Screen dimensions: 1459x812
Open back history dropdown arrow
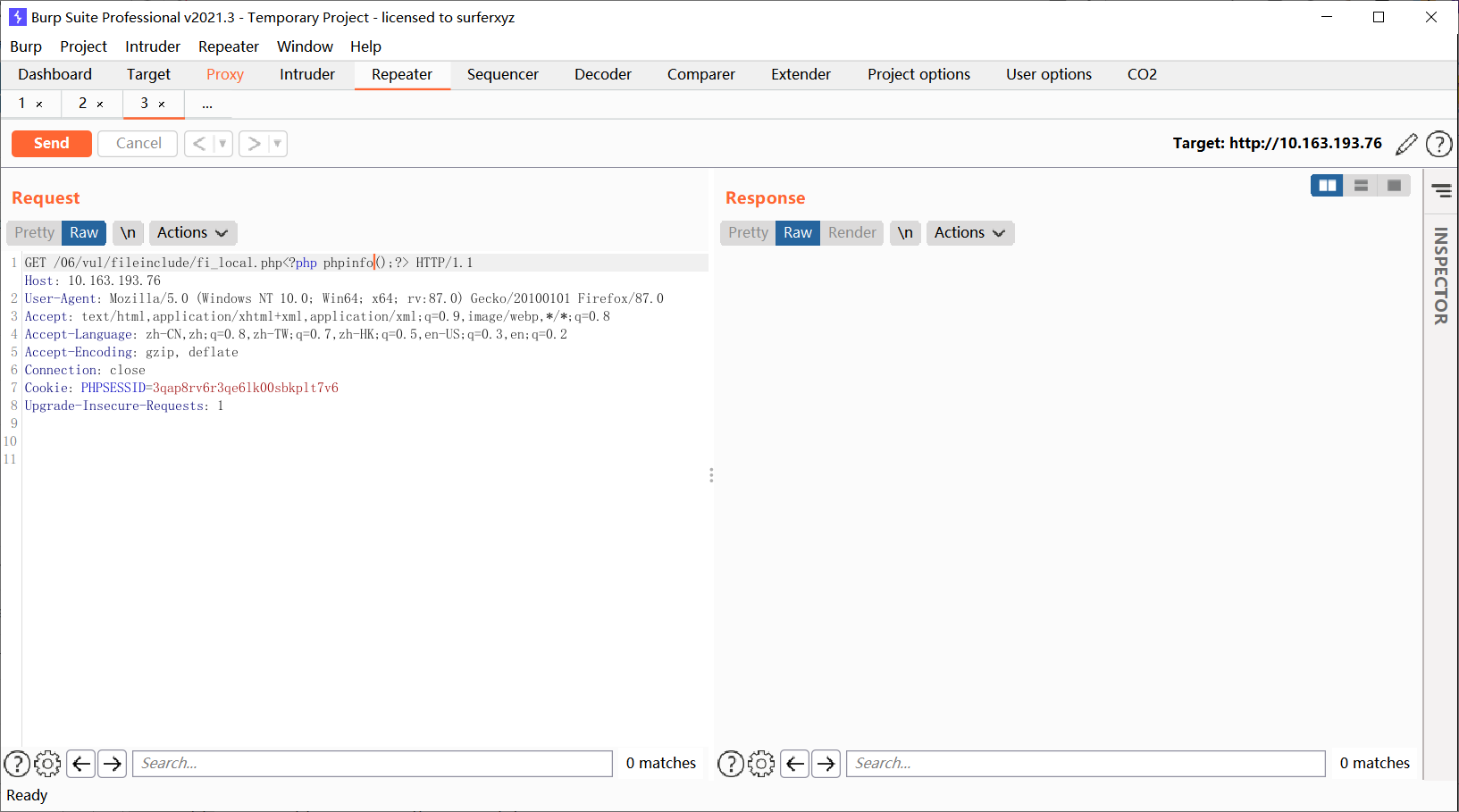(222, 144)
